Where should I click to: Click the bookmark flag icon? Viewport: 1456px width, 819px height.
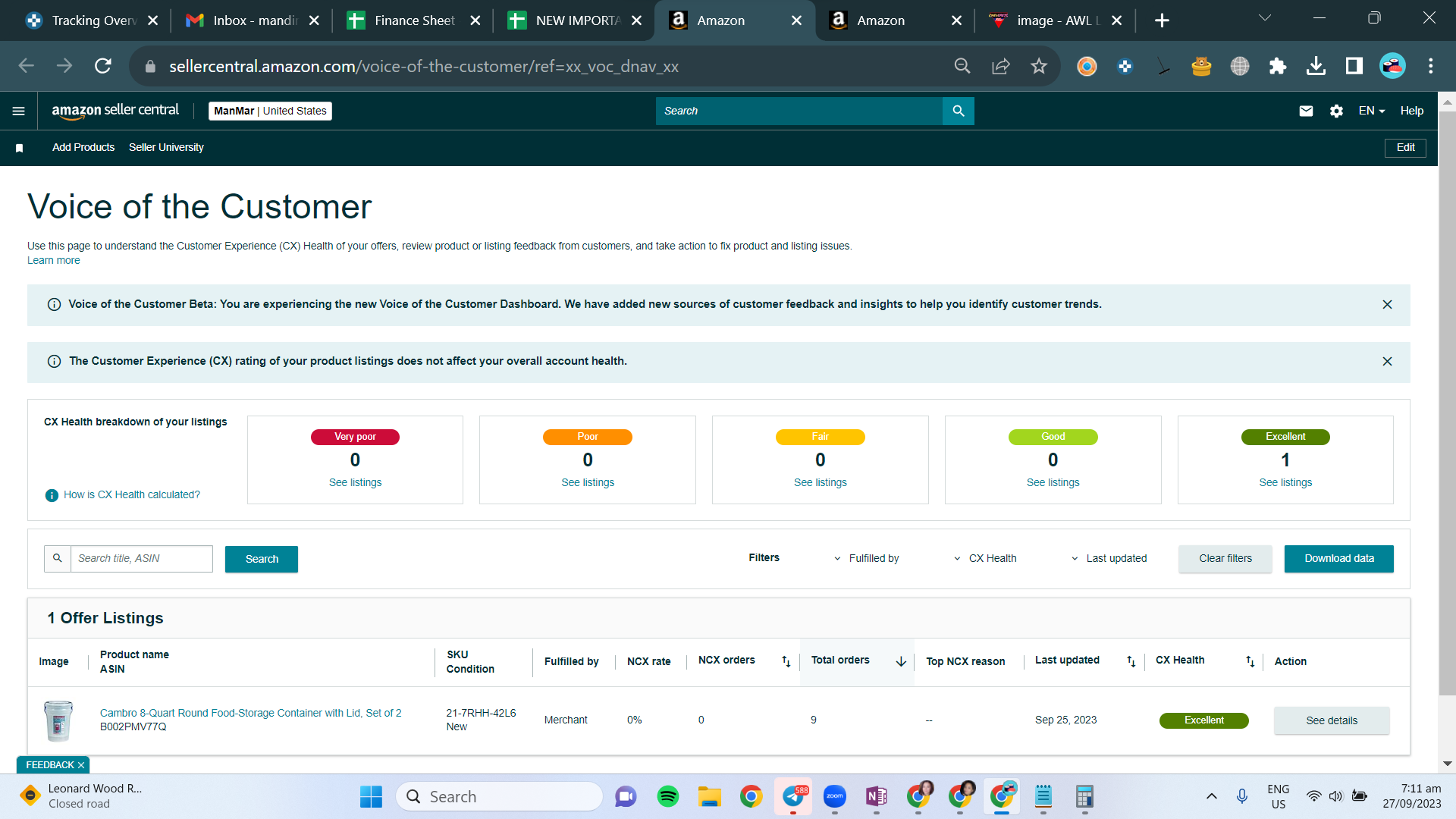(20, 148)
